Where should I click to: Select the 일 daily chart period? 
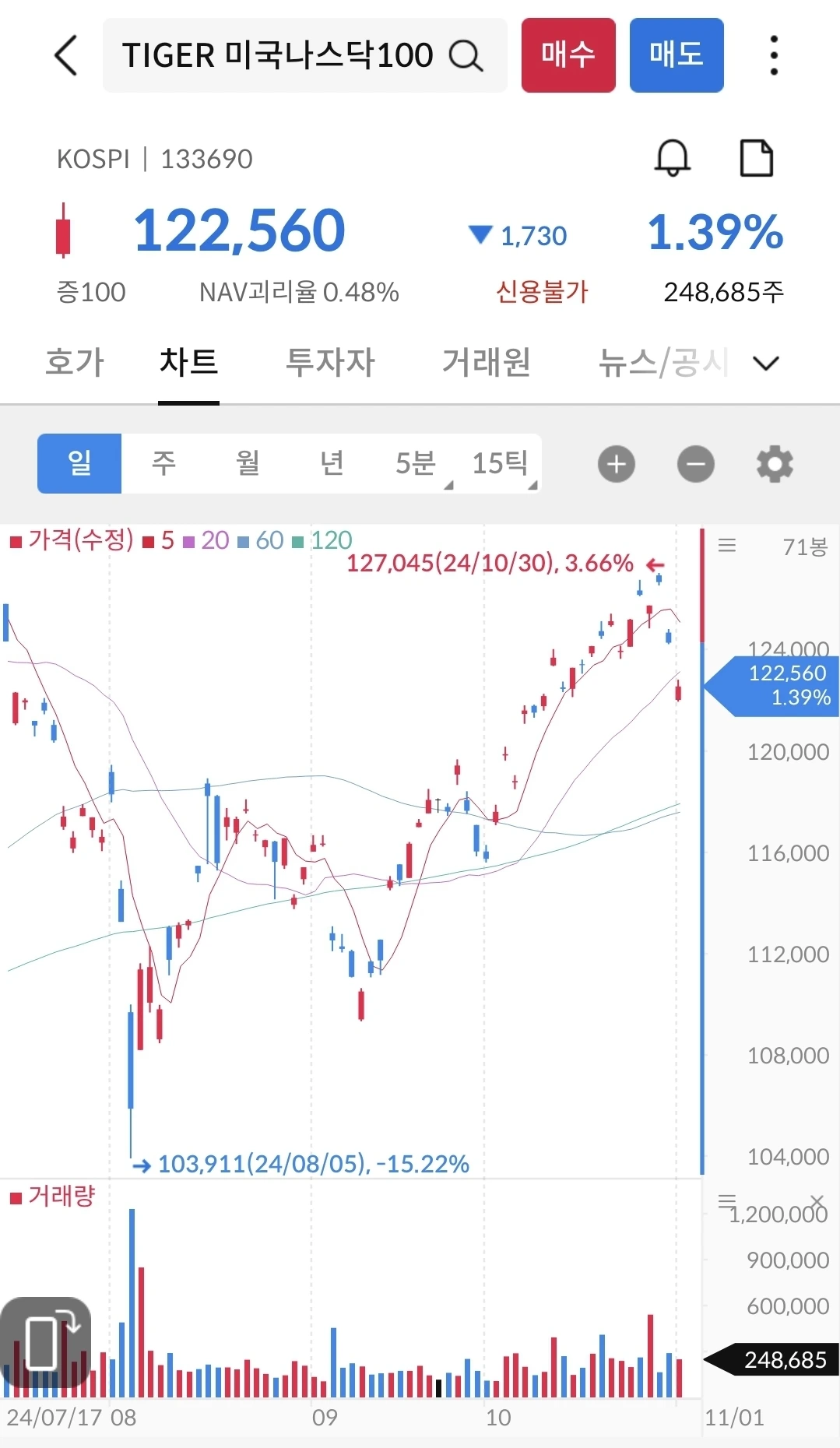click(79, 463)
